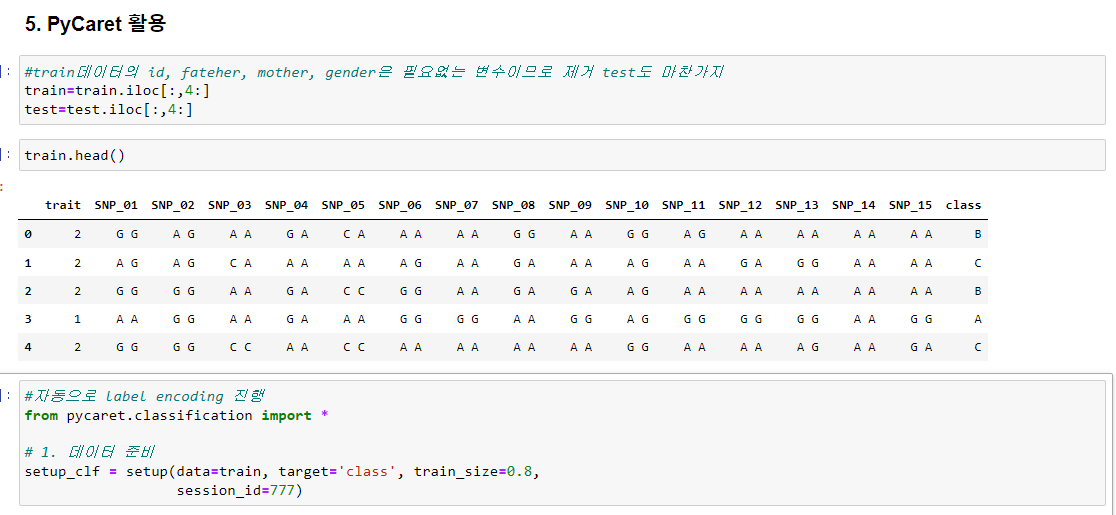This screenshot has width=1116, height=515.
Task: Click the 'SNP_02' column header
Action: pos(173,205)
